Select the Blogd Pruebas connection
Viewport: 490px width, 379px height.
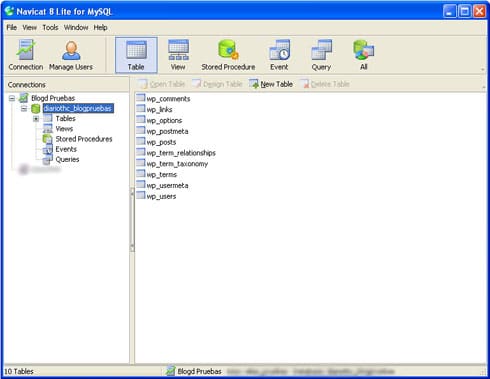(x=53, y=98)
